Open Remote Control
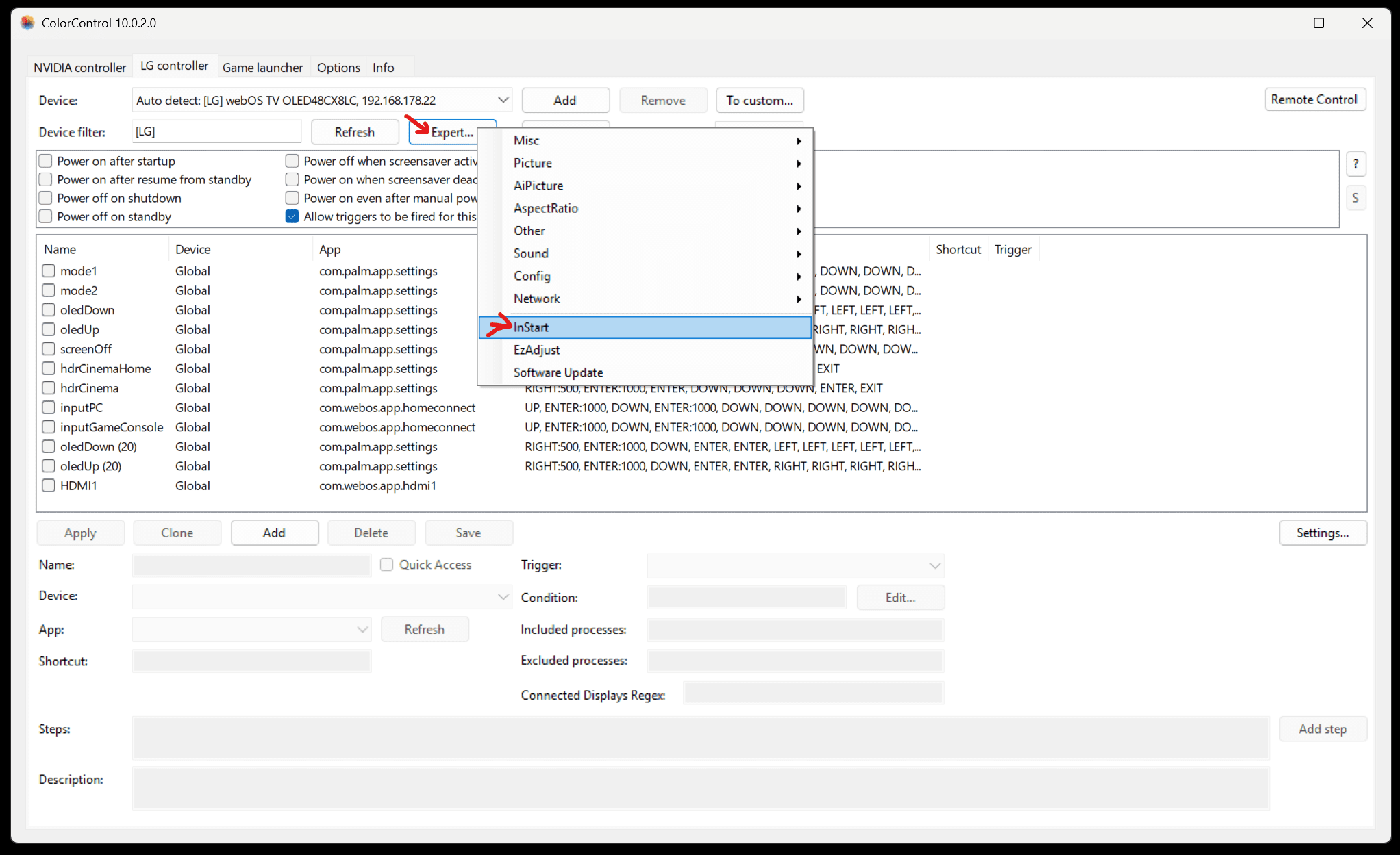This screenshot has height=855, width=1400. click(1314, 99)
